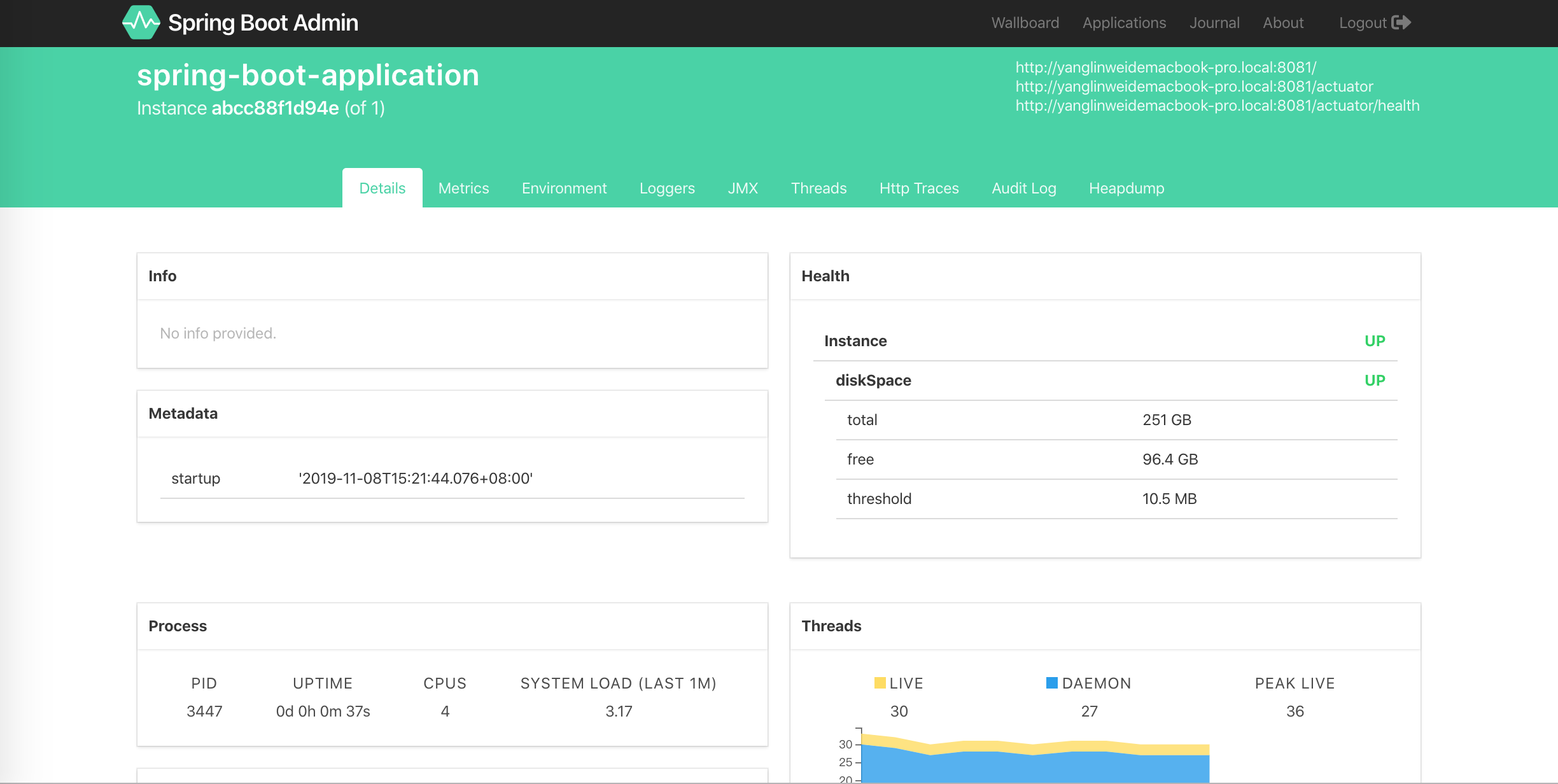The image size is (1558, 784).
Task: Click the SYSTEM LOAD (LAST 1M) label
Action: (x=619, y=683)
